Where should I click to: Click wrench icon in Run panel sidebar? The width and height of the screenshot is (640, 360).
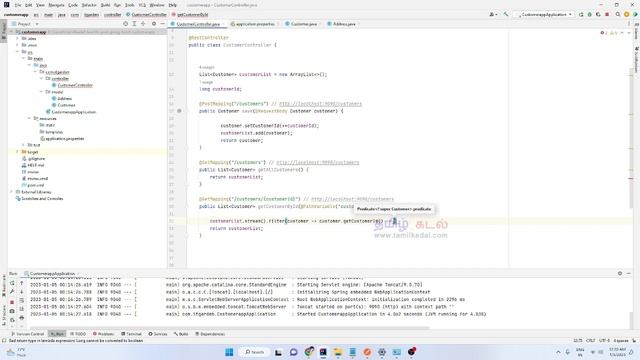coord(12,292)
